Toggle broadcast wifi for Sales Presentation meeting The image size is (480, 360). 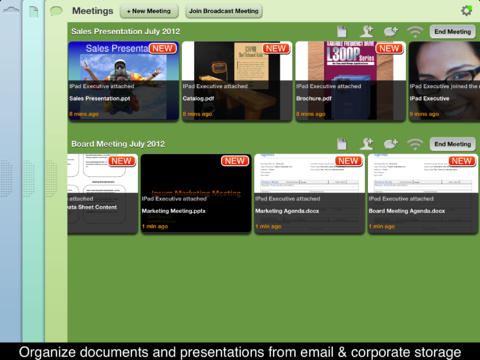coord(415,32)
